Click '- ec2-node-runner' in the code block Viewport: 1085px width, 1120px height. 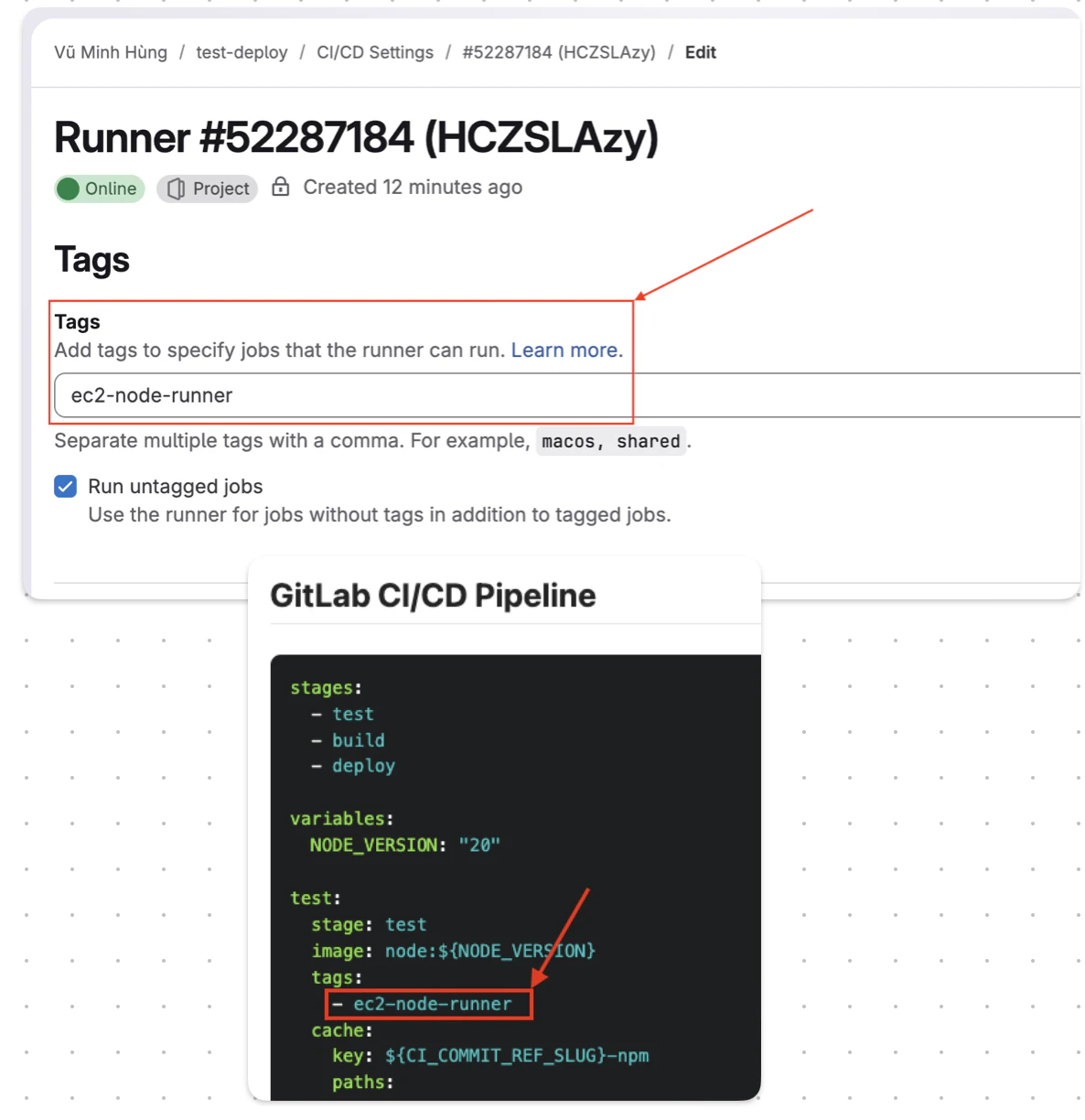[x=422, y=1004]
